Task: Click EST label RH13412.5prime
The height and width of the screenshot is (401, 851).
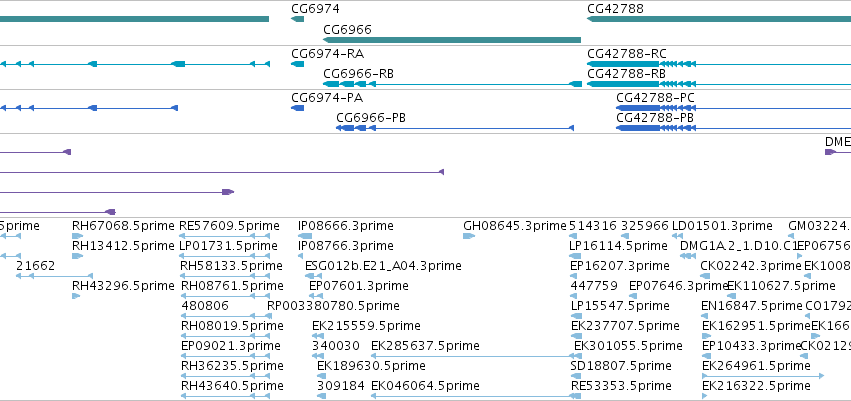Action: click(123, 246)
